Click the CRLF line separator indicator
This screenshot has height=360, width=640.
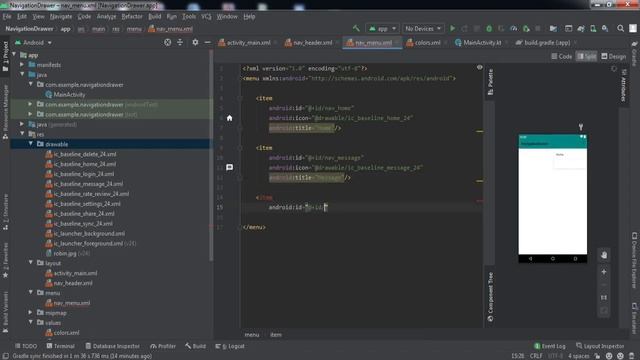(x=536, y=356)
